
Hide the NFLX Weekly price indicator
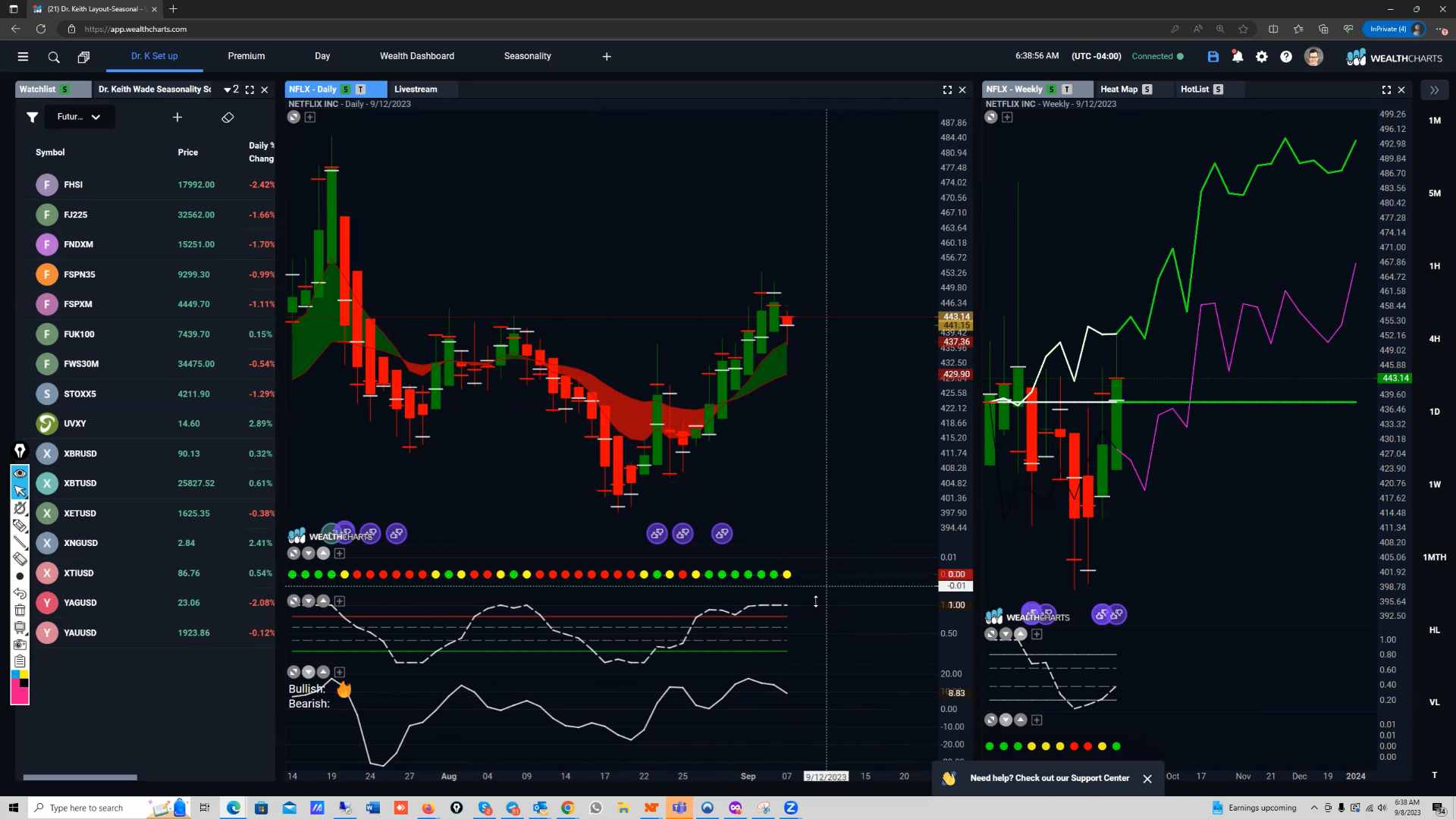click(x=991, y=117)
